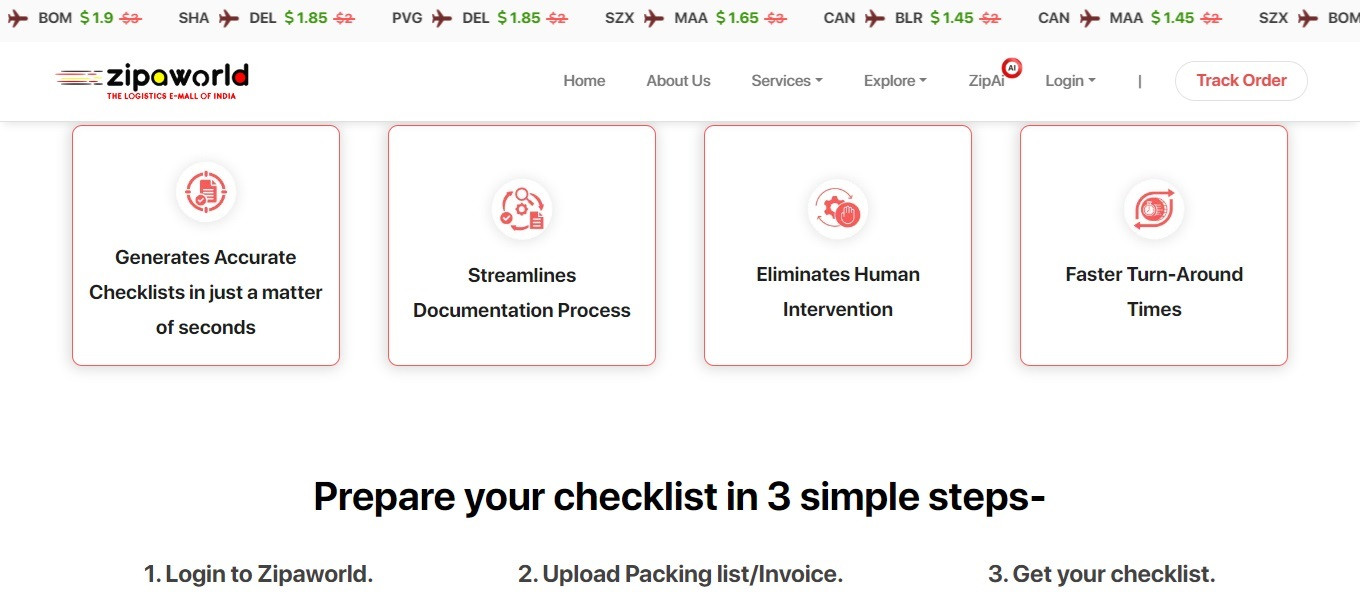Open the About Us page

678,81
